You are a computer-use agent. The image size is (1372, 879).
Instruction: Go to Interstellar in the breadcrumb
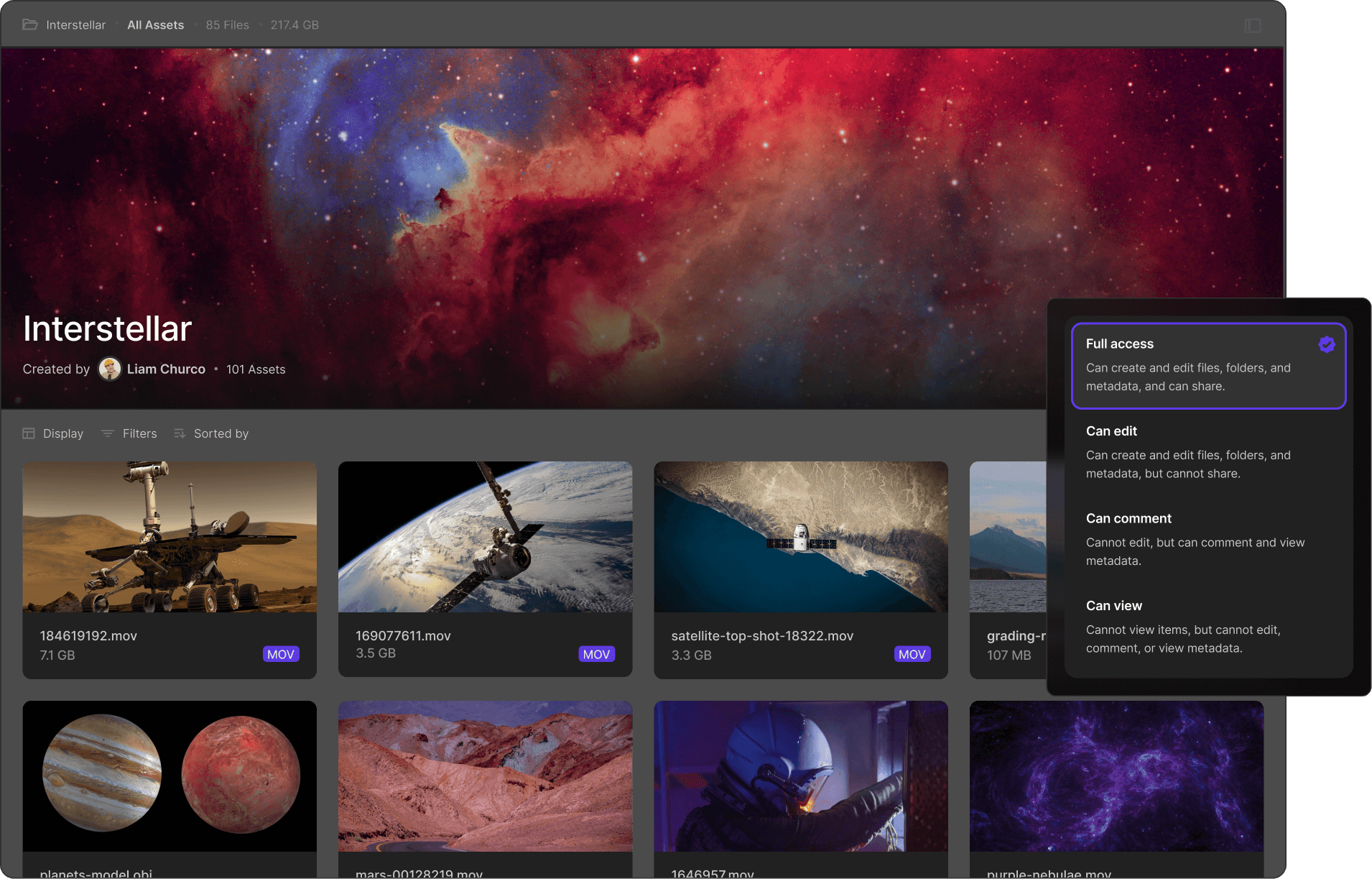[75, 24]
